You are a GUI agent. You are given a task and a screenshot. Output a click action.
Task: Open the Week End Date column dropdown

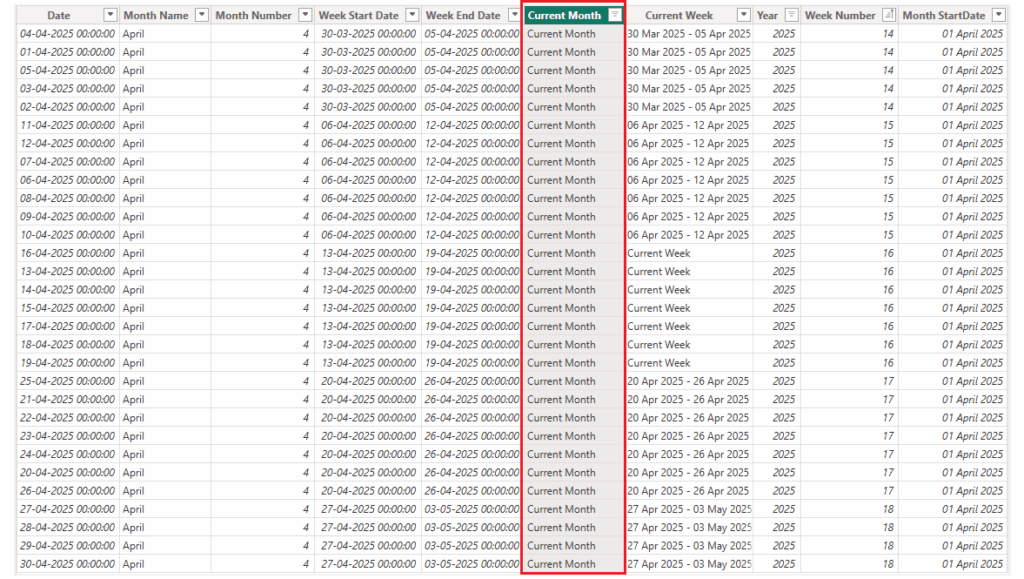coord(515,15)
